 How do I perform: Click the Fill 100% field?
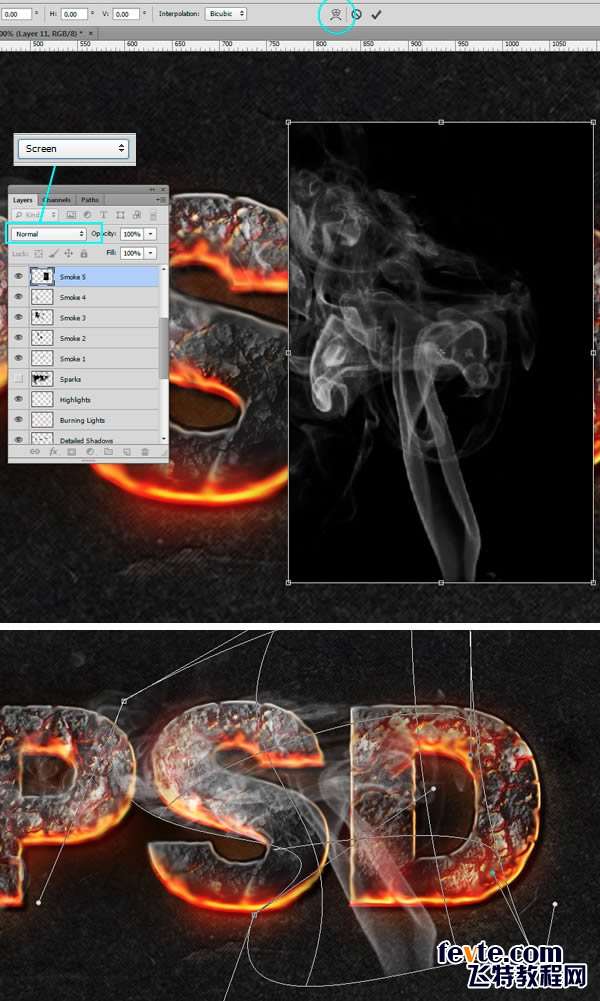point(131,253)
